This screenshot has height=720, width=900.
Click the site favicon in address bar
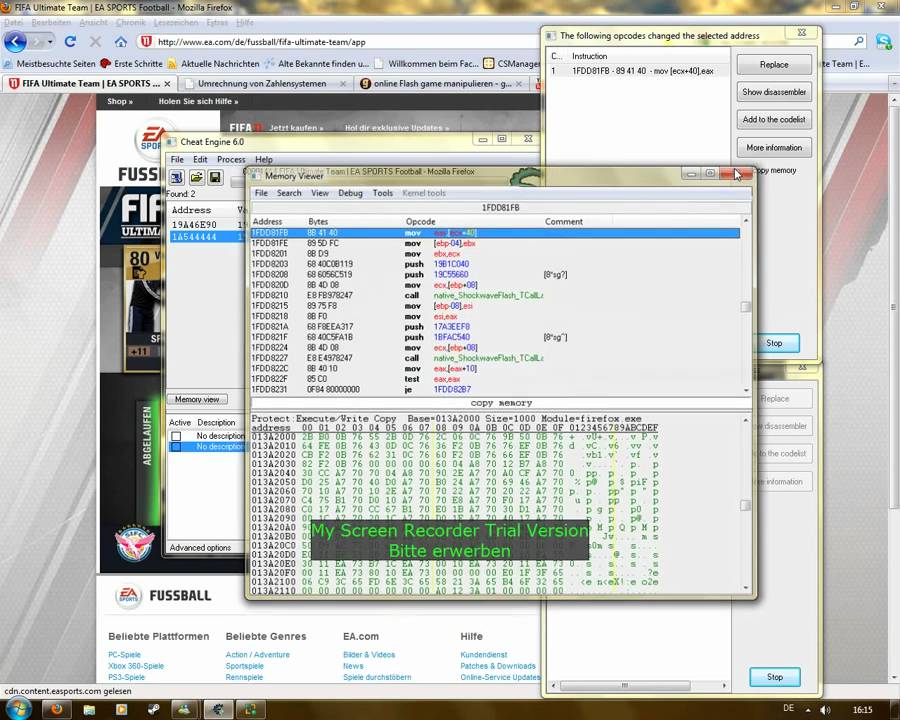[x=146, y=41]
